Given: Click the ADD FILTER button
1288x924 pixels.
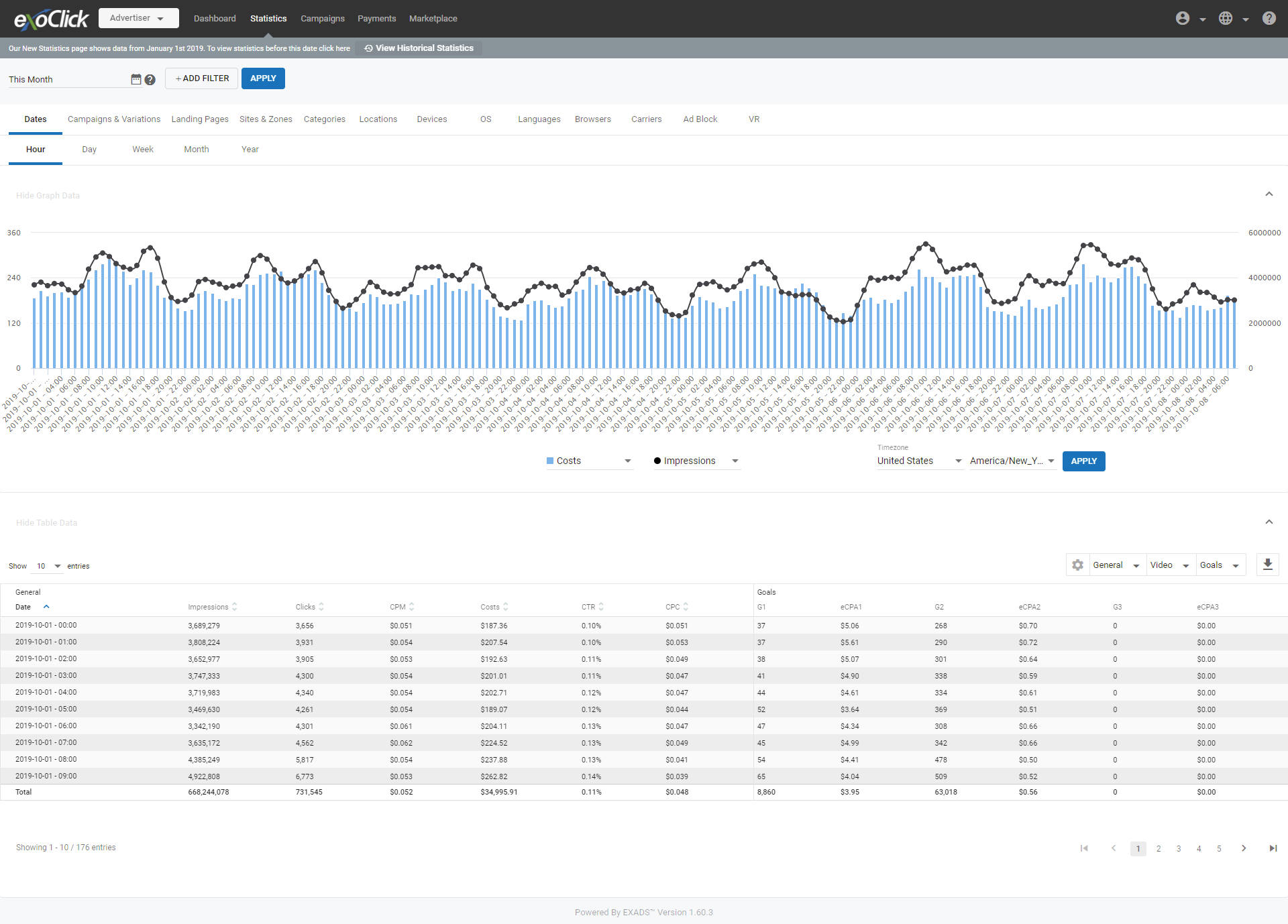Looking at the screenshot, I should tap(202, 78).
